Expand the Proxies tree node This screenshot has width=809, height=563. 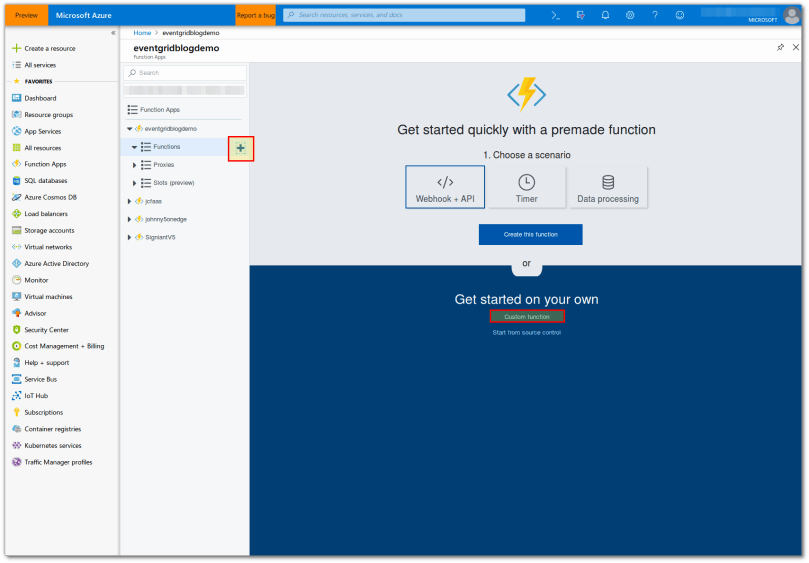135,165
